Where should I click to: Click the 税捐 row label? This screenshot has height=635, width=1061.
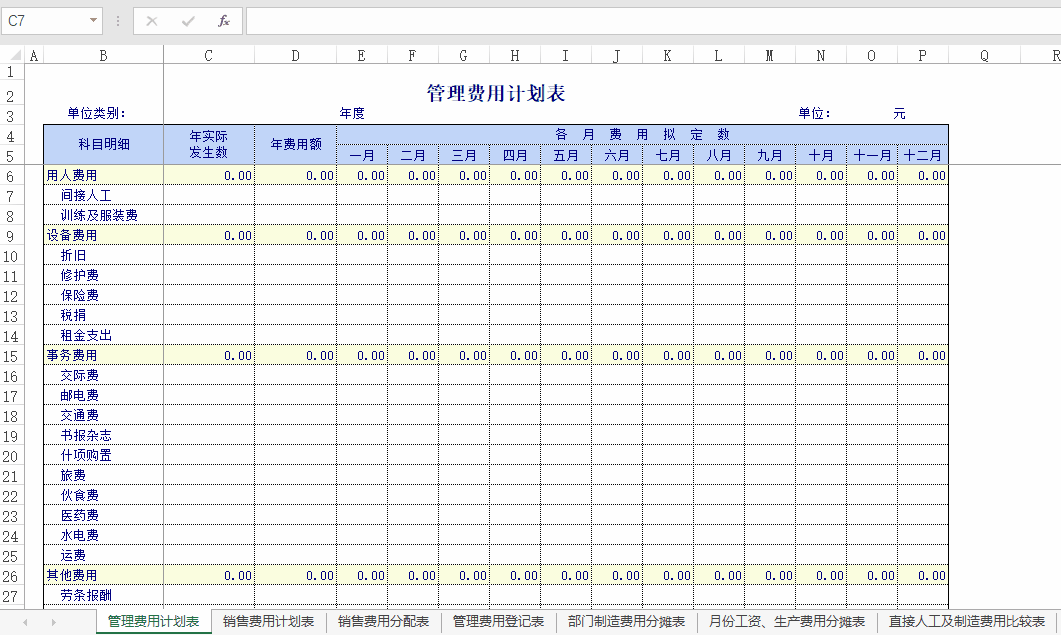pos(73,315)
